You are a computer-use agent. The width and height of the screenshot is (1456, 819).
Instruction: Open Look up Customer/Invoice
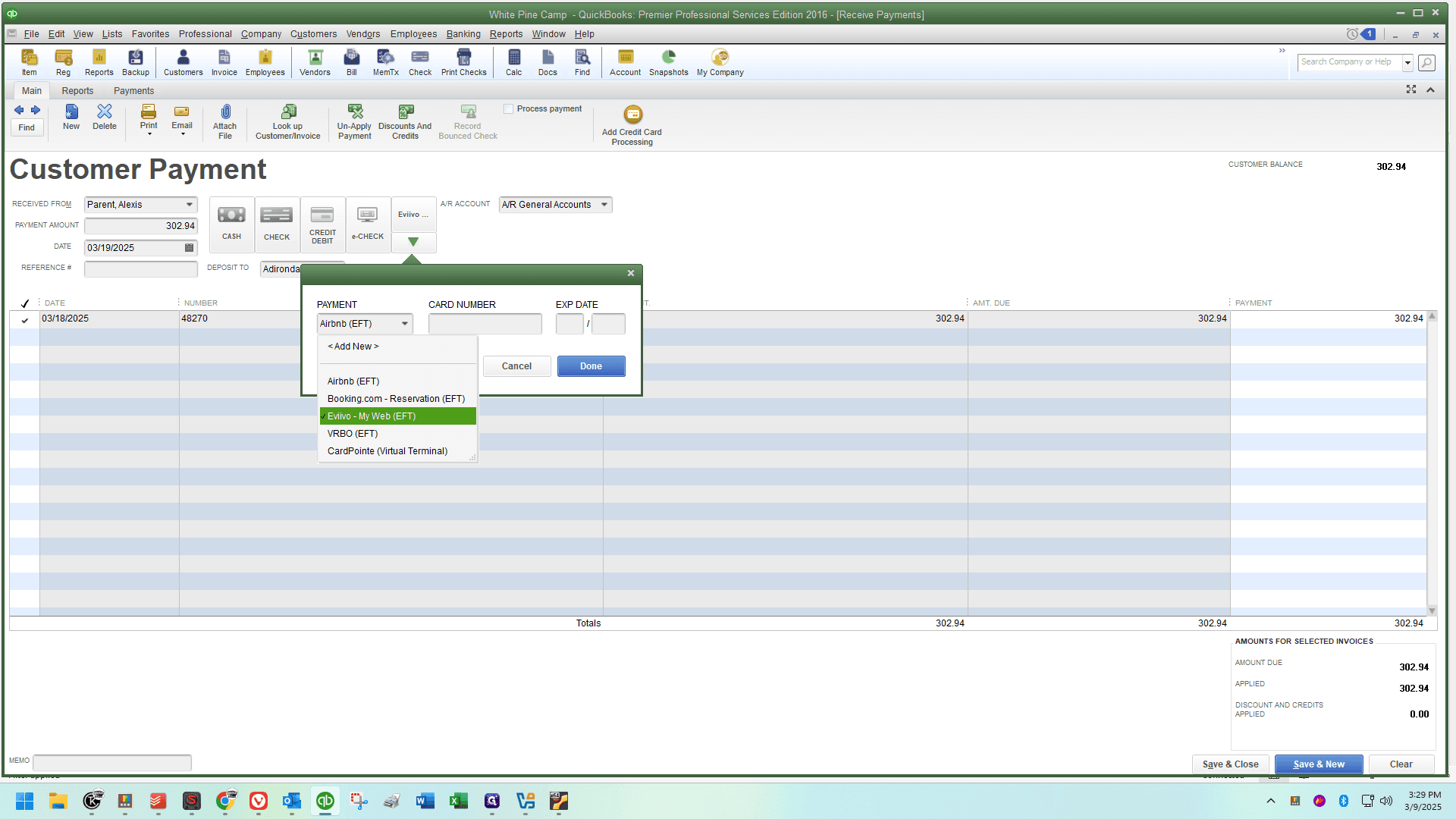288,122
